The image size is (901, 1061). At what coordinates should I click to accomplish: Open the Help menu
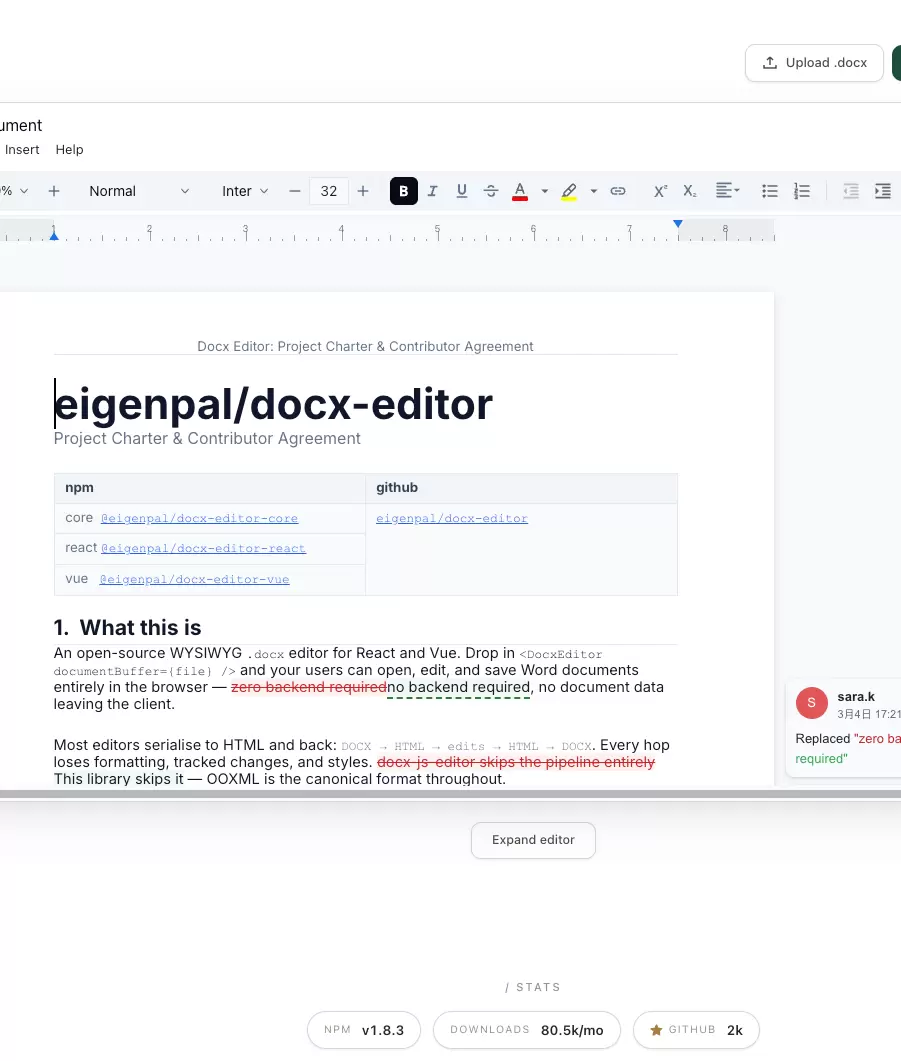click(x=69, y=150)
